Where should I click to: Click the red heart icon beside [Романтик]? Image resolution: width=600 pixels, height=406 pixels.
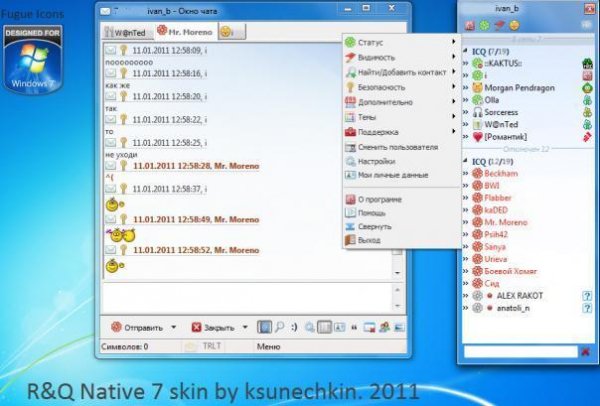click(x=477, y=137)
